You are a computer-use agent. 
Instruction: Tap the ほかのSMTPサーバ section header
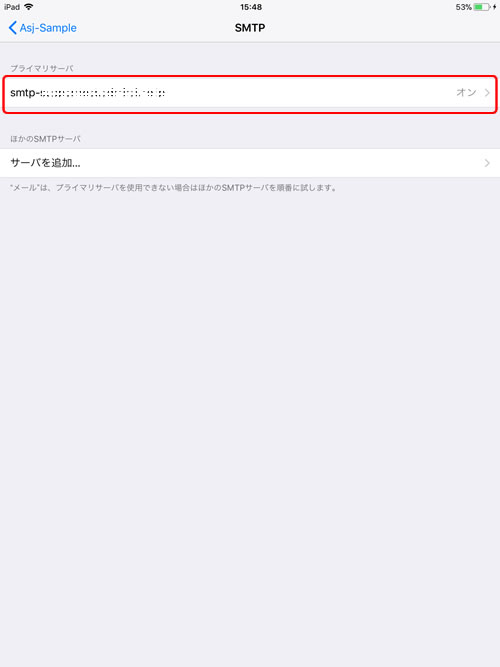tap(45, 139)
